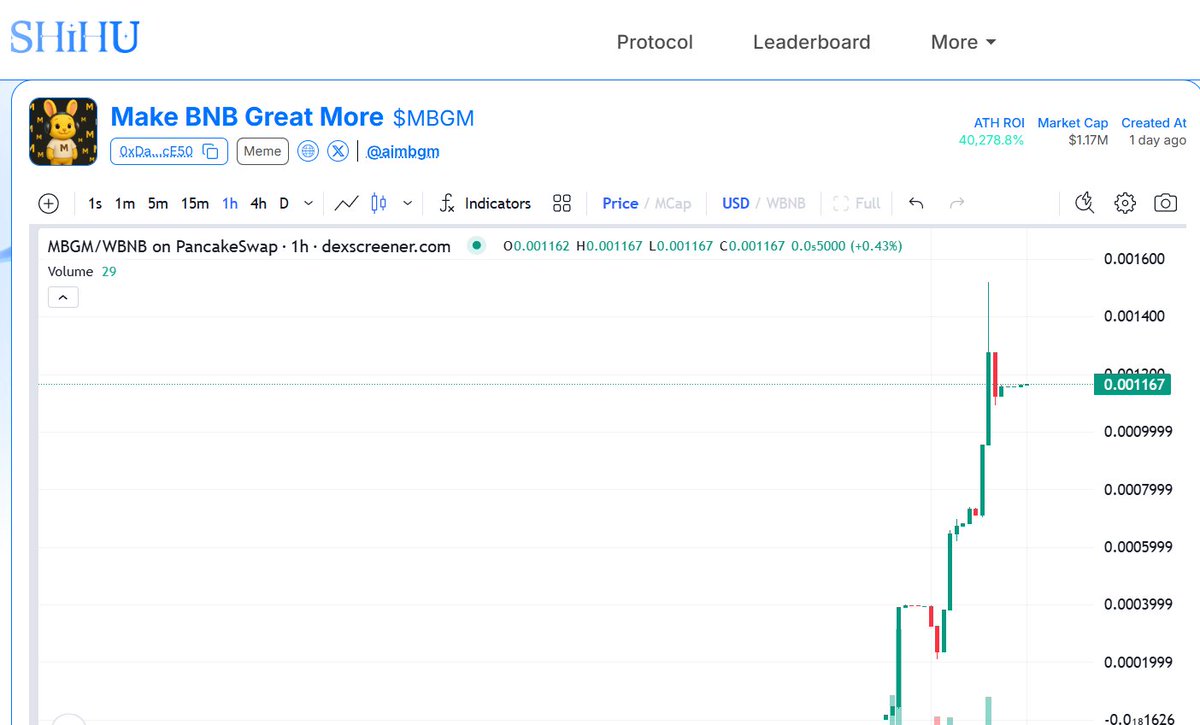Click the 0.0005999 price axis label
Viewport: 1200px width, 725px height.
1138,547
